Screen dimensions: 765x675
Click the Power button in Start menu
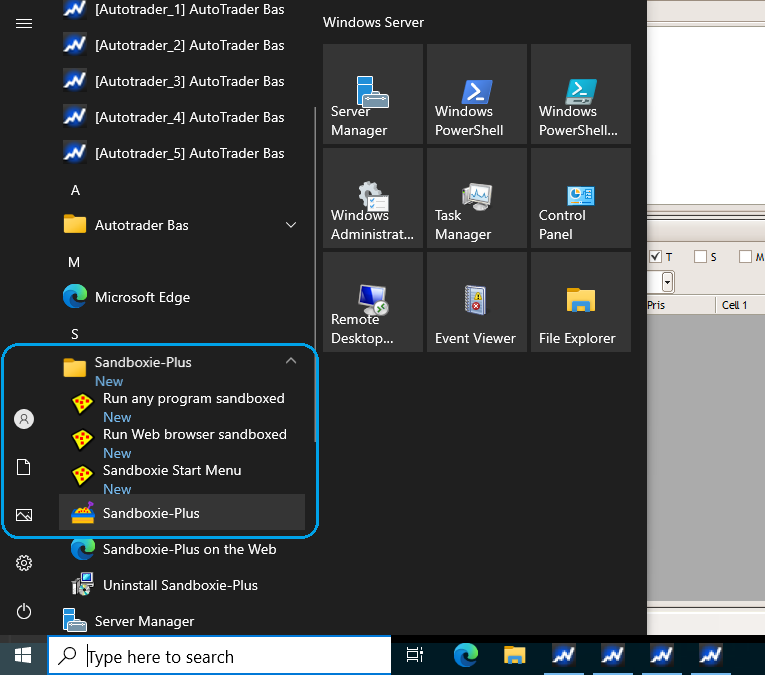(x=24, y=611)
